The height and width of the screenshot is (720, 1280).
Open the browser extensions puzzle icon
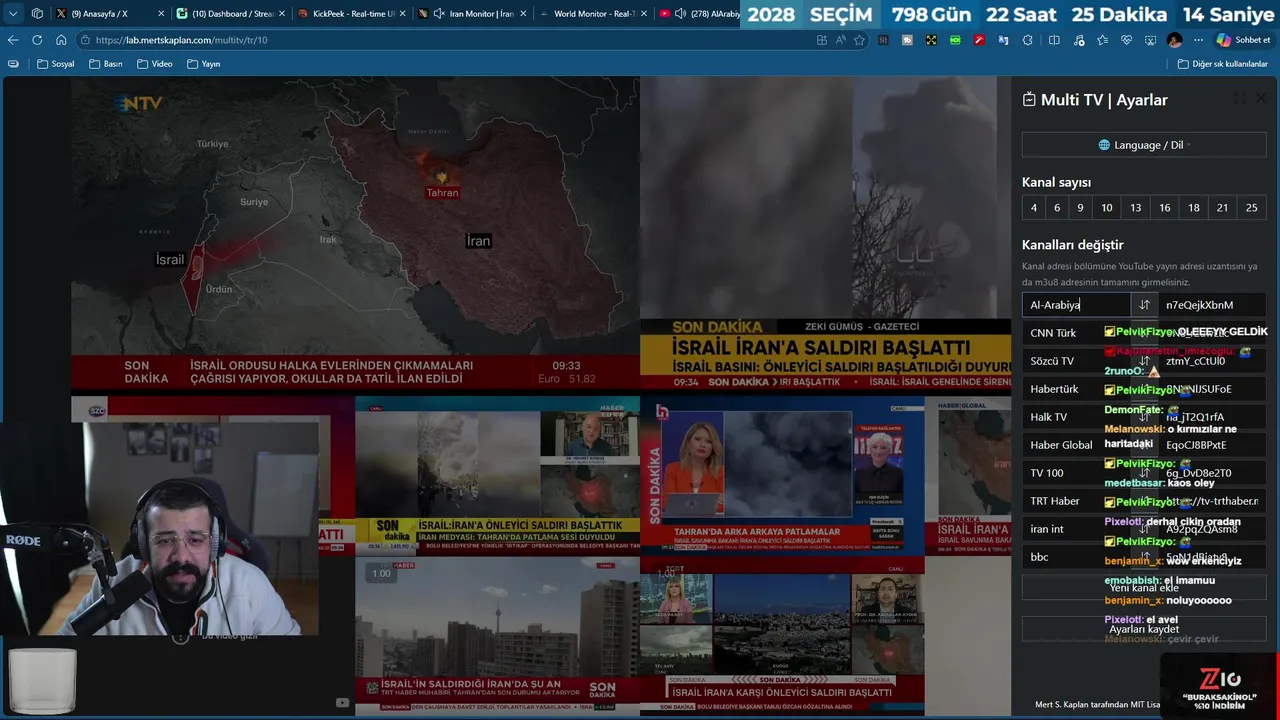1028,40
